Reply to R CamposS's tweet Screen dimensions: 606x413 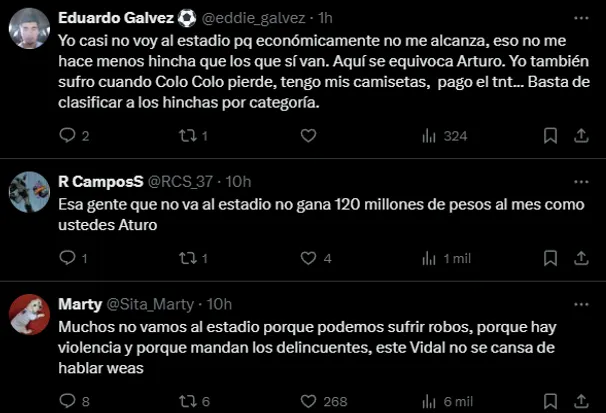[x=68, y=258]
